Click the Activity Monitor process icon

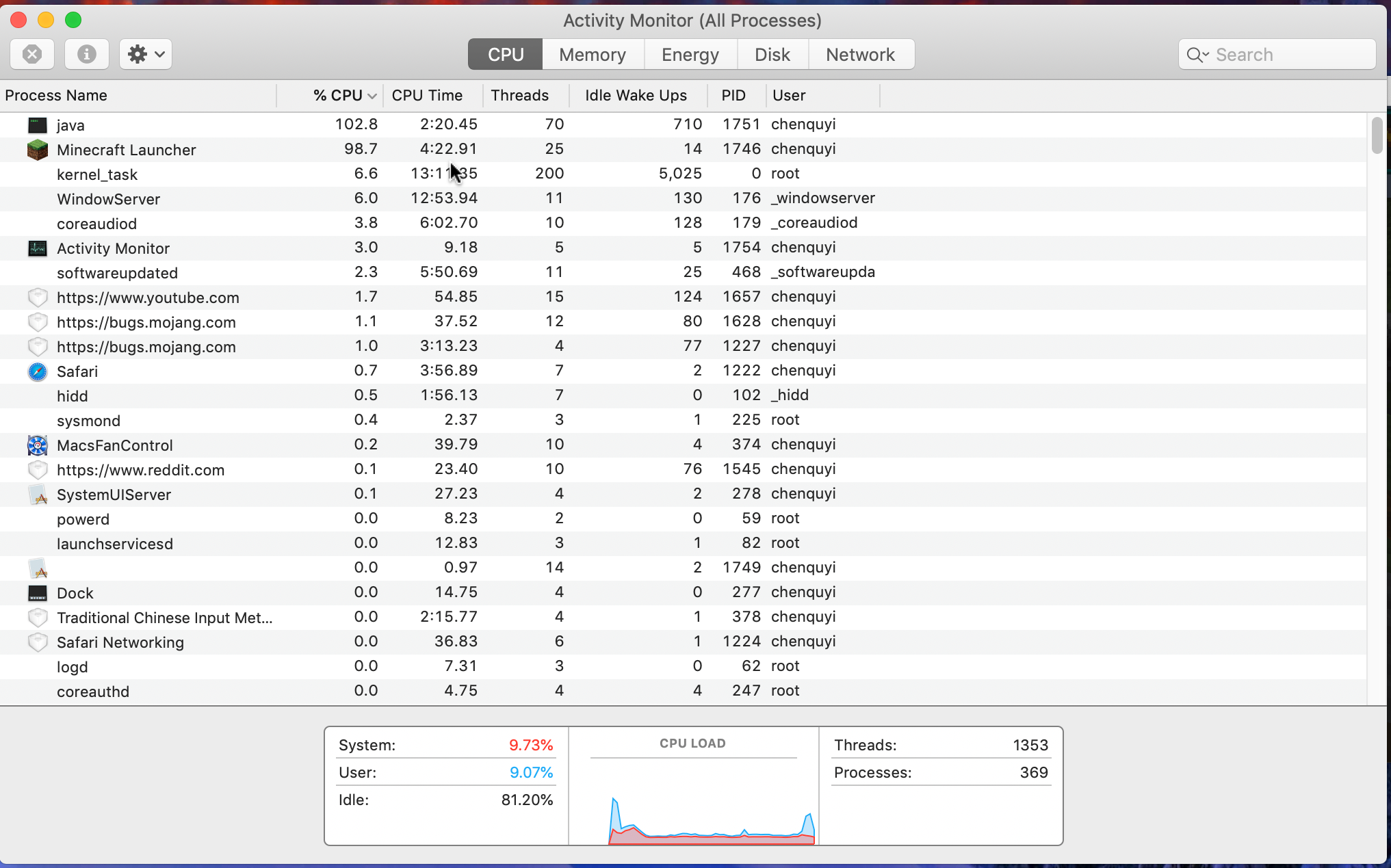[x=38, y=248]
